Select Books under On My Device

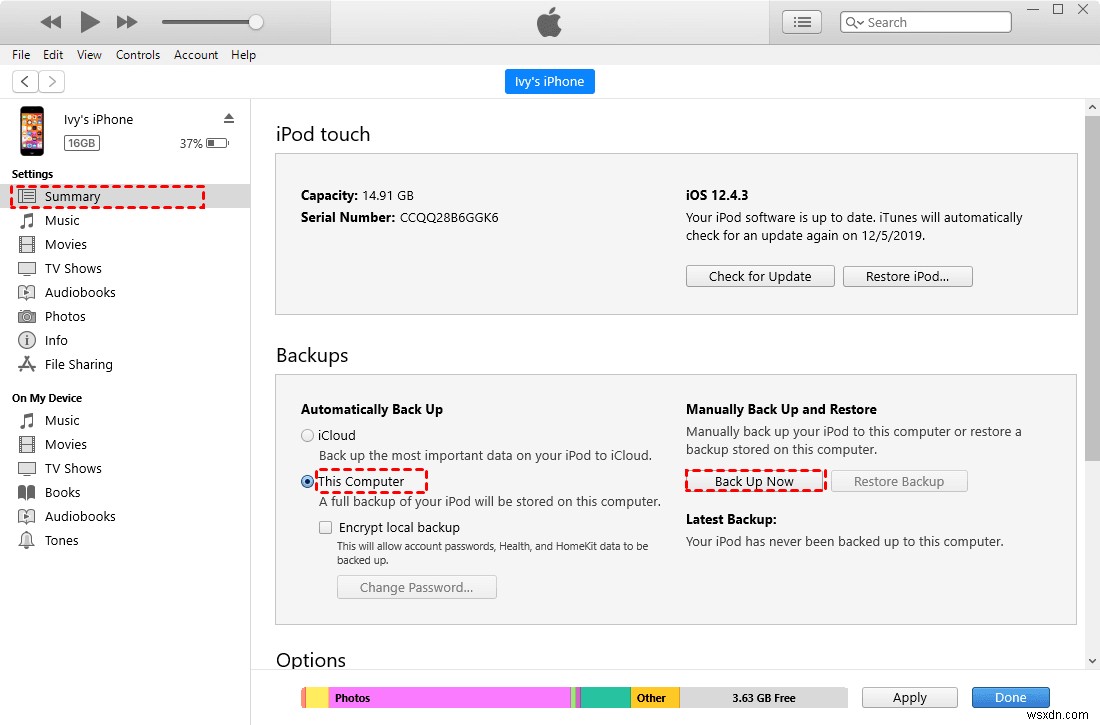(x=60, y=492)
